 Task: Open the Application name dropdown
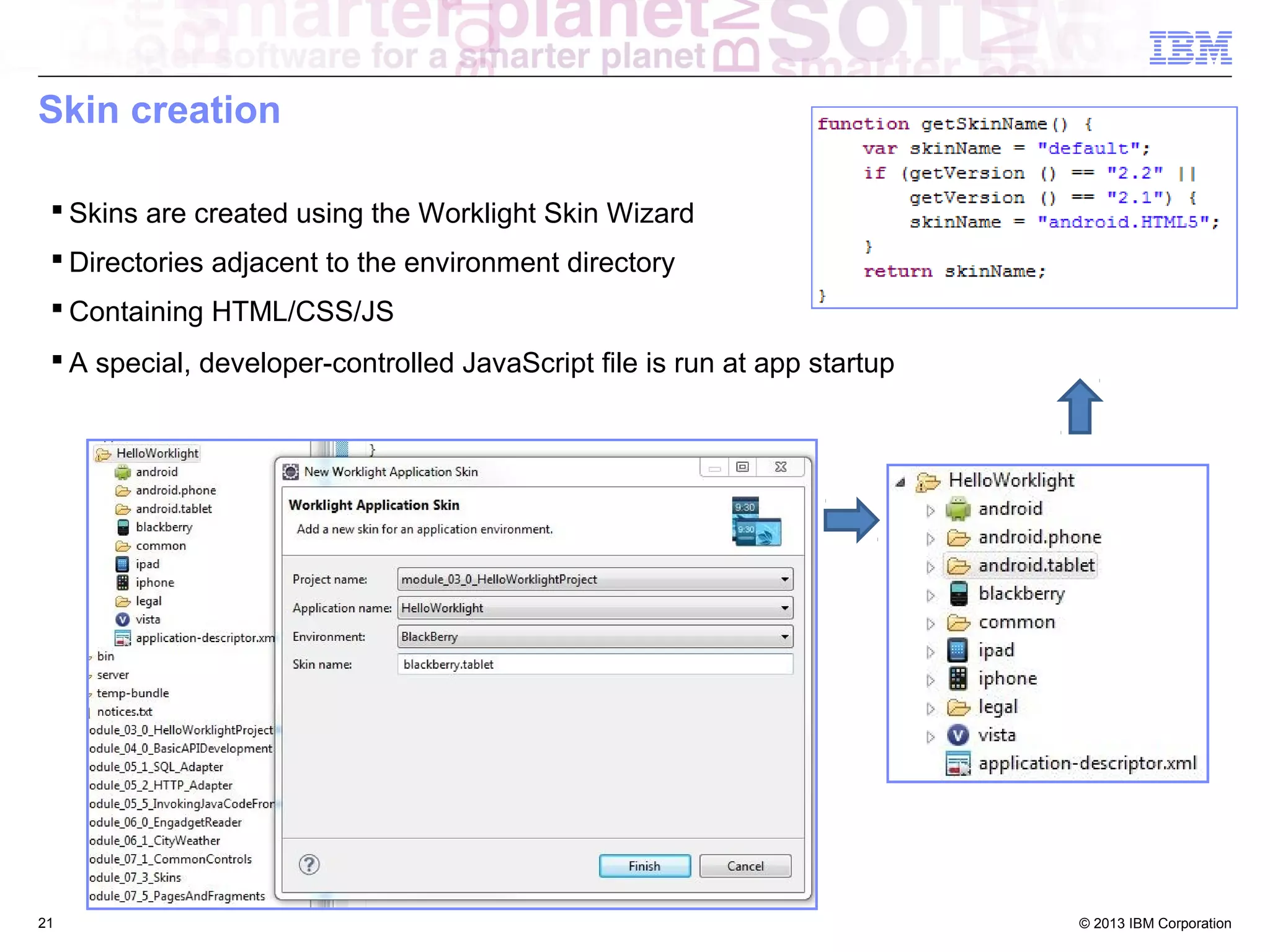tap(595, 608)
